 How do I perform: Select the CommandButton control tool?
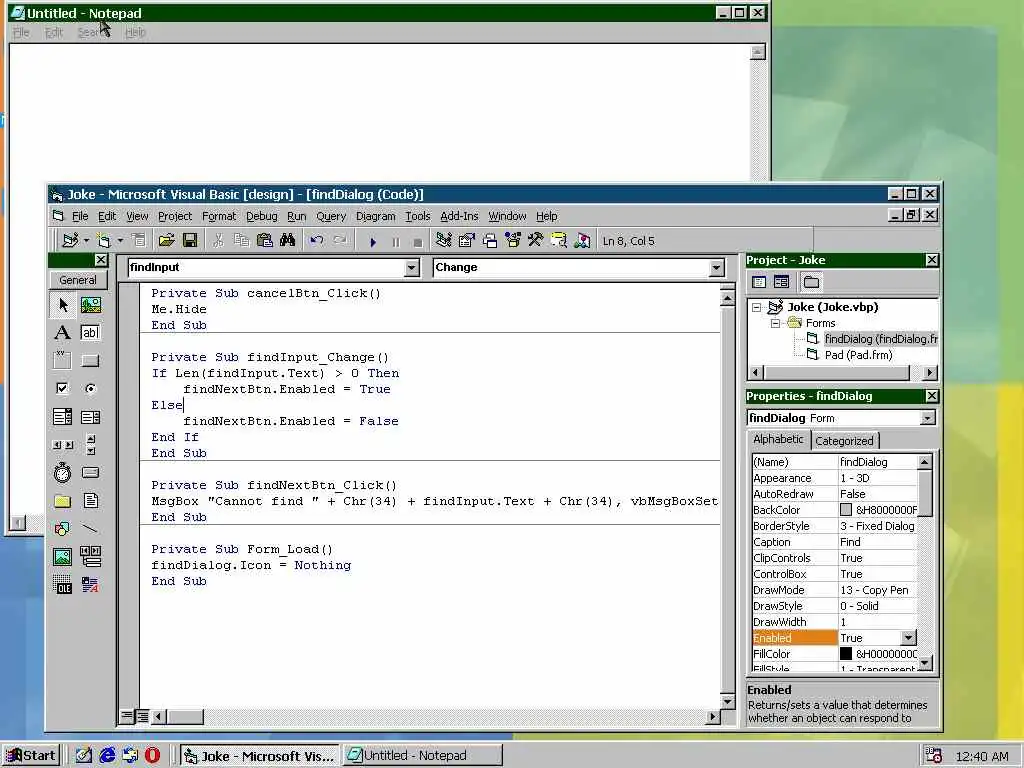tap(91, 360)
